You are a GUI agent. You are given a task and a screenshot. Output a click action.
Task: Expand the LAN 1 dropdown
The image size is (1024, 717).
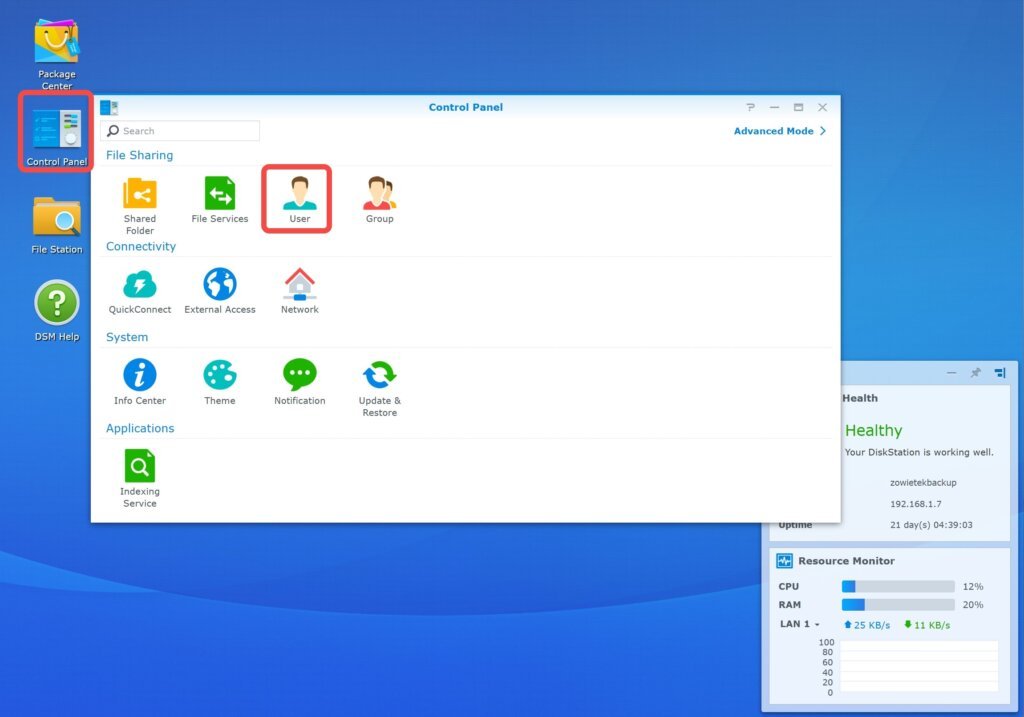[800, 624]
